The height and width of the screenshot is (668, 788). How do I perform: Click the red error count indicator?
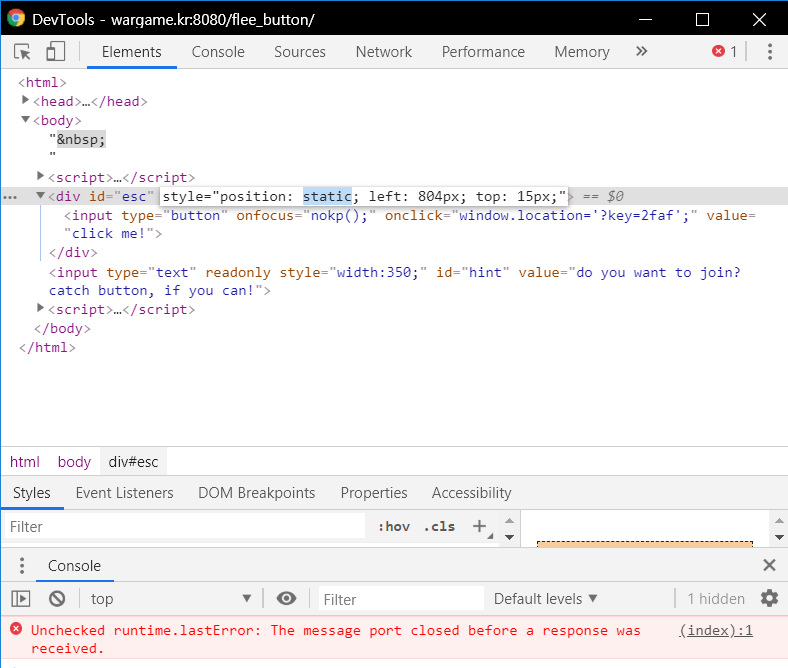[x=725, y=51]
